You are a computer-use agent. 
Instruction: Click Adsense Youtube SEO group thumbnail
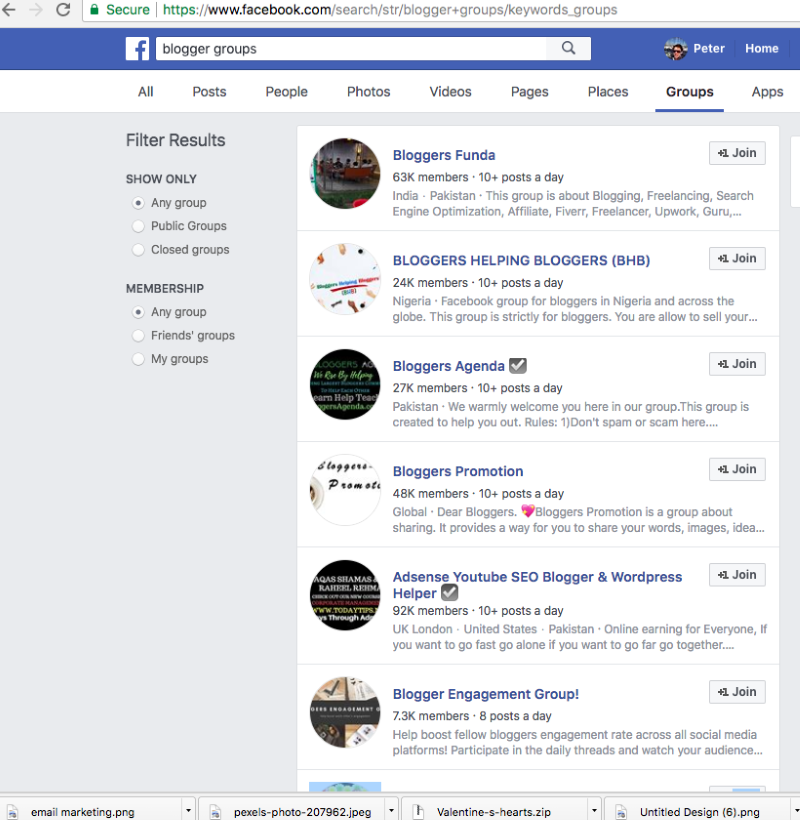pos(345,595)
